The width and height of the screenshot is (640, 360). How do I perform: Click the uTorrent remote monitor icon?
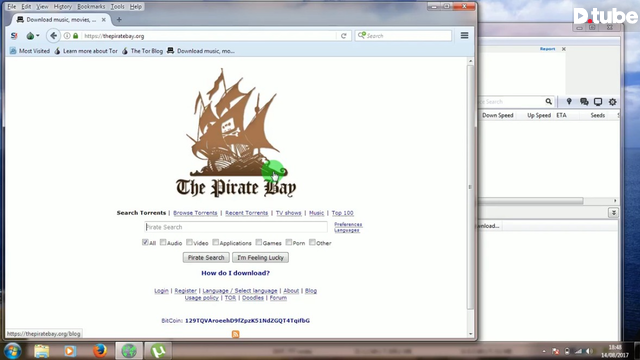pos(598,102)
